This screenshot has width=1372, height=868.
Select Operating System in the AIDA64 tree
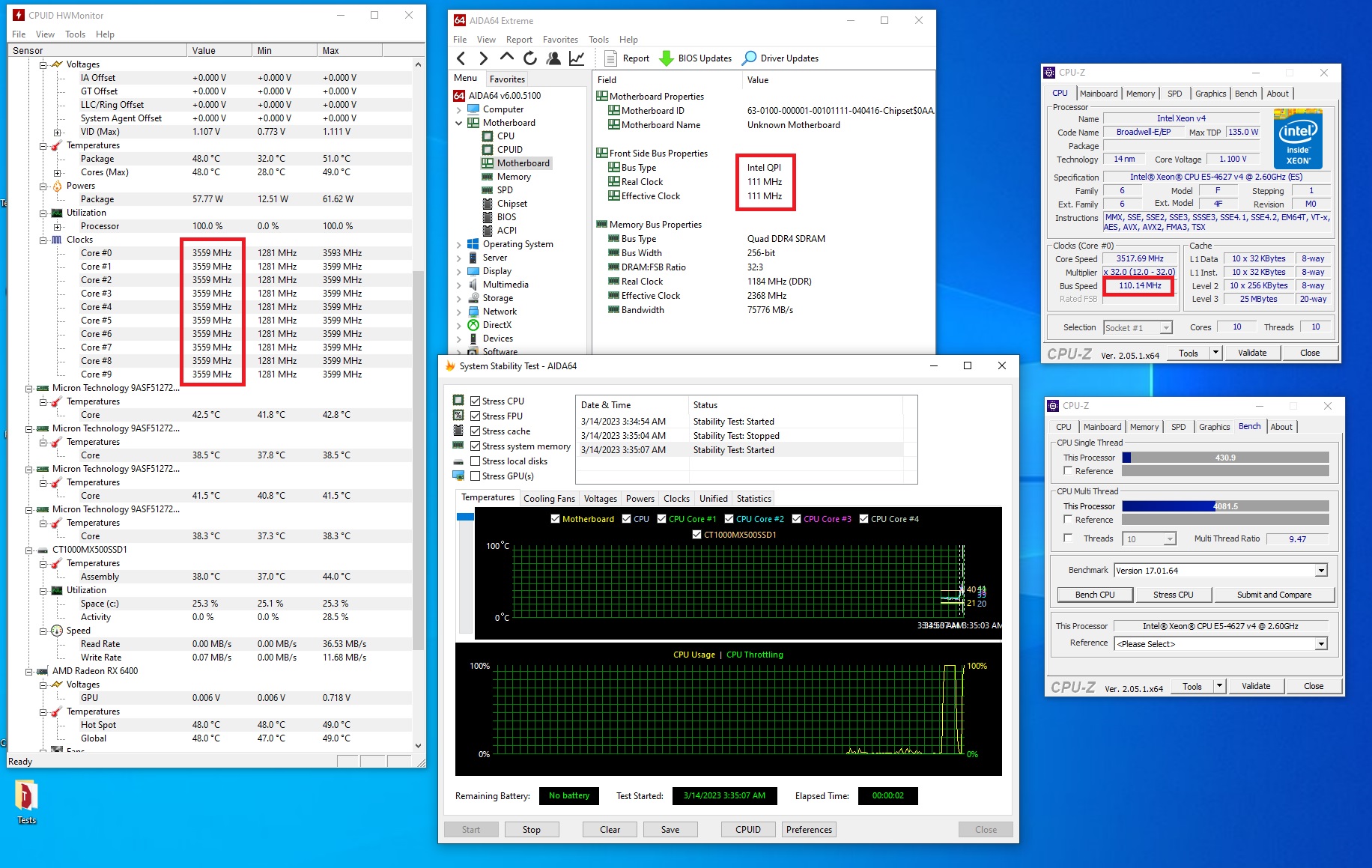click(511, 244)
